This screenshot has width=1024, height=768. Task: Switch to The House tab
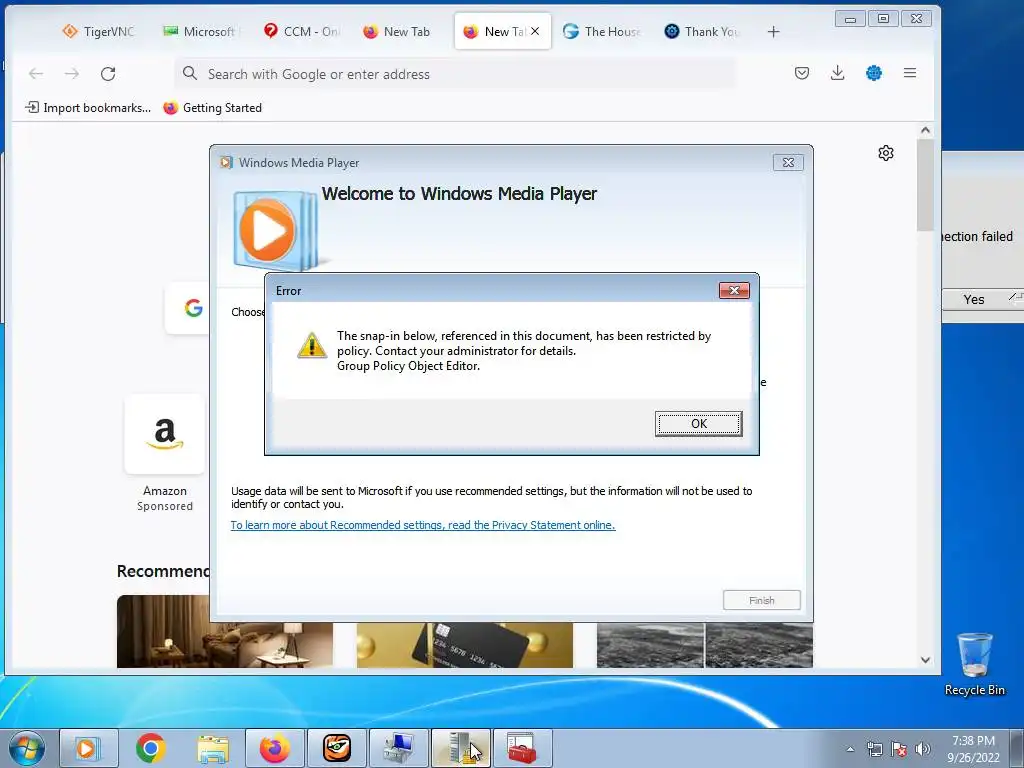[x=601, y=31]
